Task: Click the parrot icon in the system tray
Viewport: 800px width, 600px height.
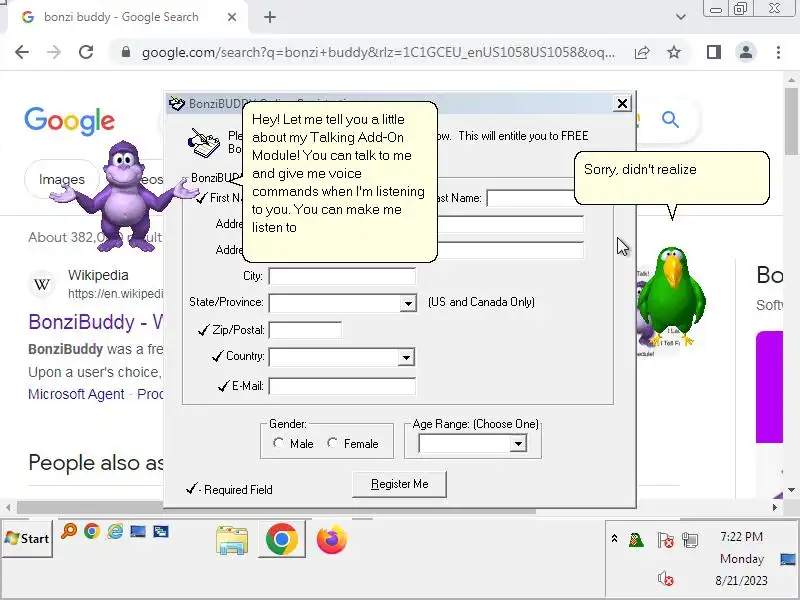Action: click(636, 539)
